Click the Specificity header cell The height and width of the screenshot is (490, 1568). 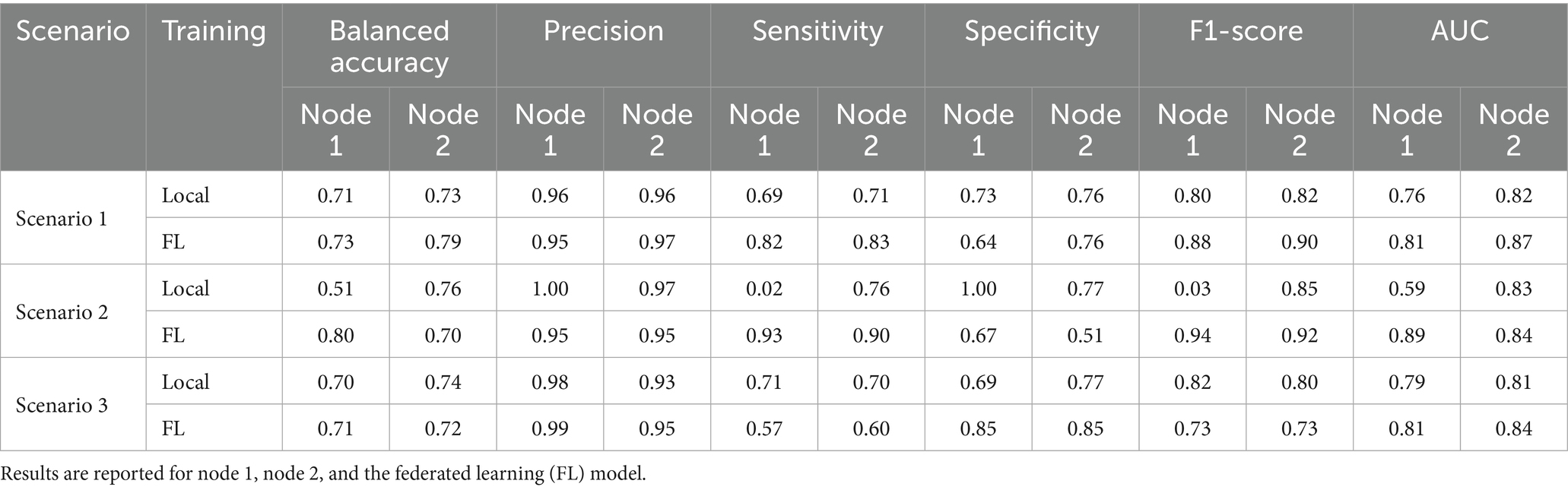(x=1031, y=31)
